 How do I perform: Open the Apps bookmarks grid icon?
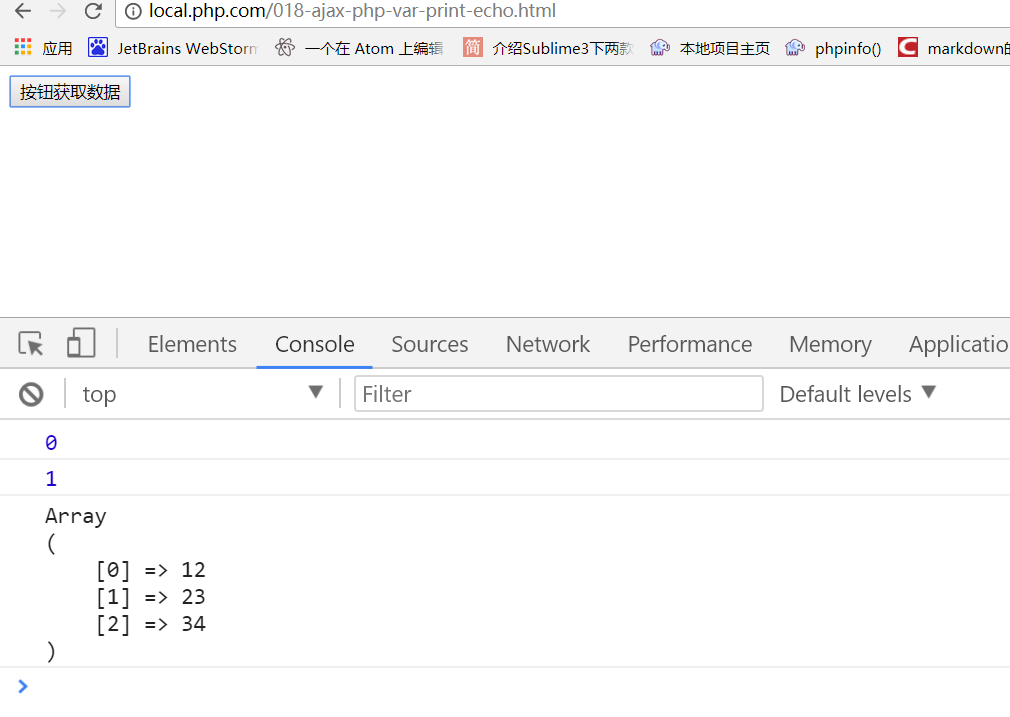pos(23,47)
